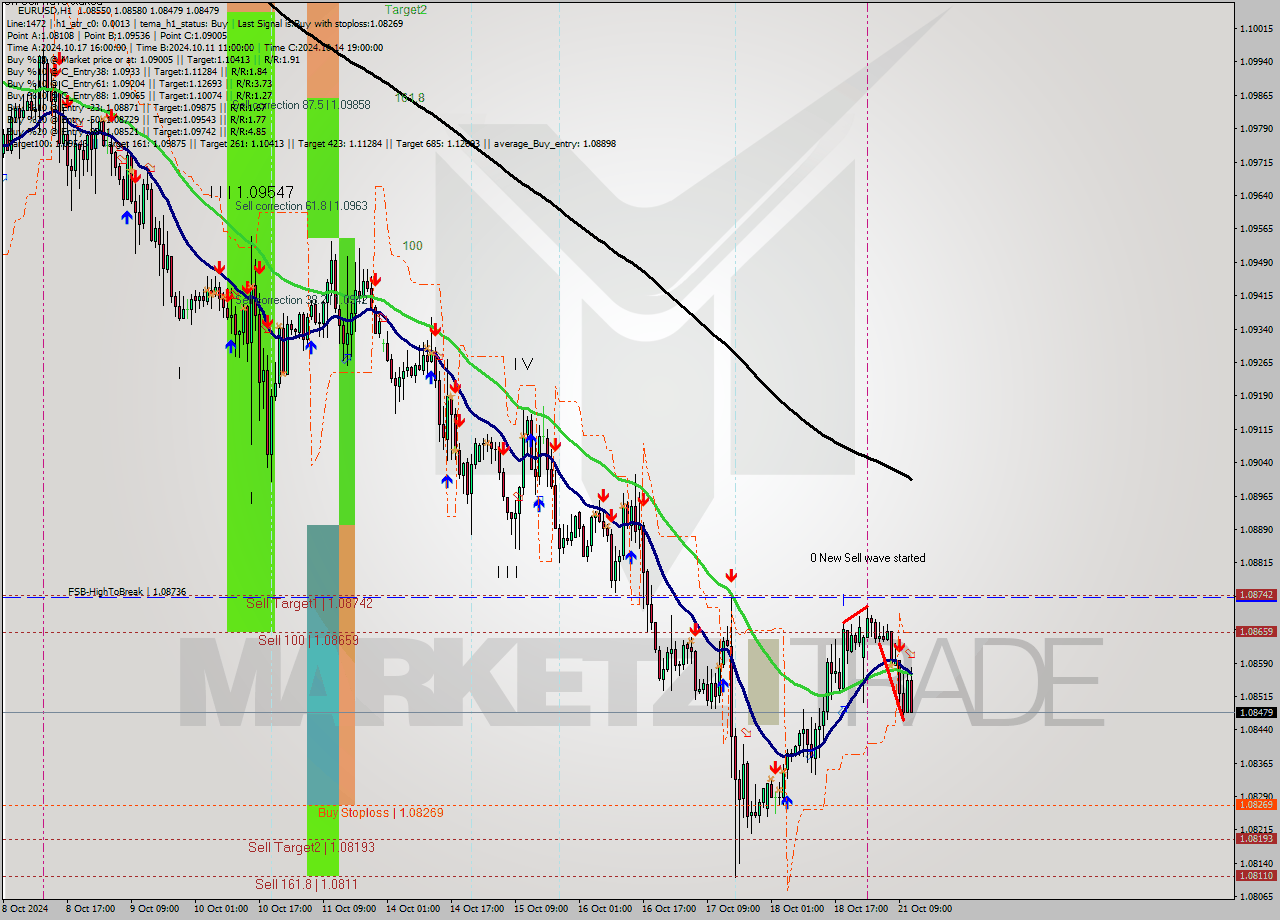This screenshot has height=920, width=1280.
Task: Click the red 1.08193 price tag on axis
Action: 1256,838
